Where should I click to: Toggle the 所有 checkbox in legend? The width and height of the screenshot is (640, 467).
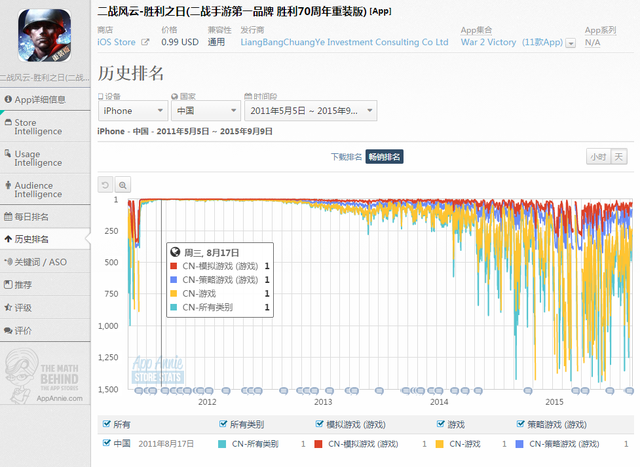pos(108,424)
